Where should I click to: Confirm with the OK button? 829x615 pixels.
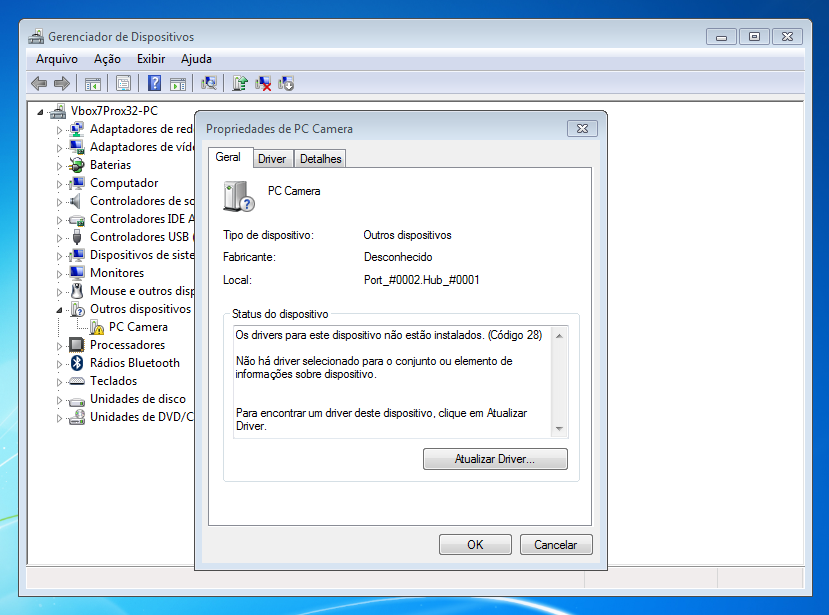[475, 544]
